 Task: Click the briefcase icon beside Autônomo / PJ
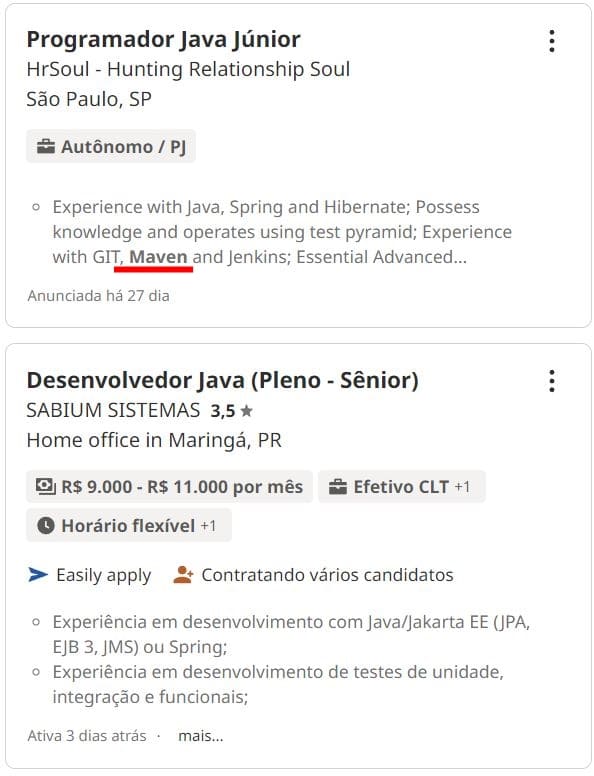[46, 146]
